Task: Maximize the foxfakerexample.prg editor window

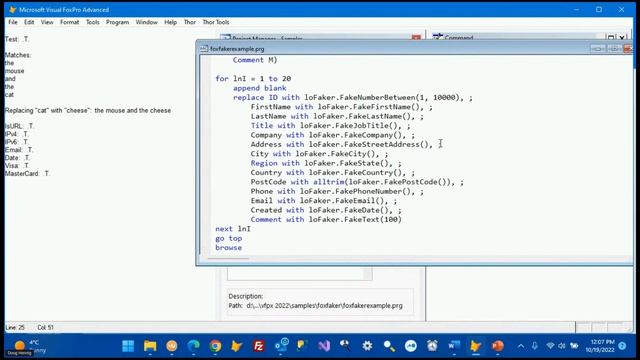Action: 614,49
